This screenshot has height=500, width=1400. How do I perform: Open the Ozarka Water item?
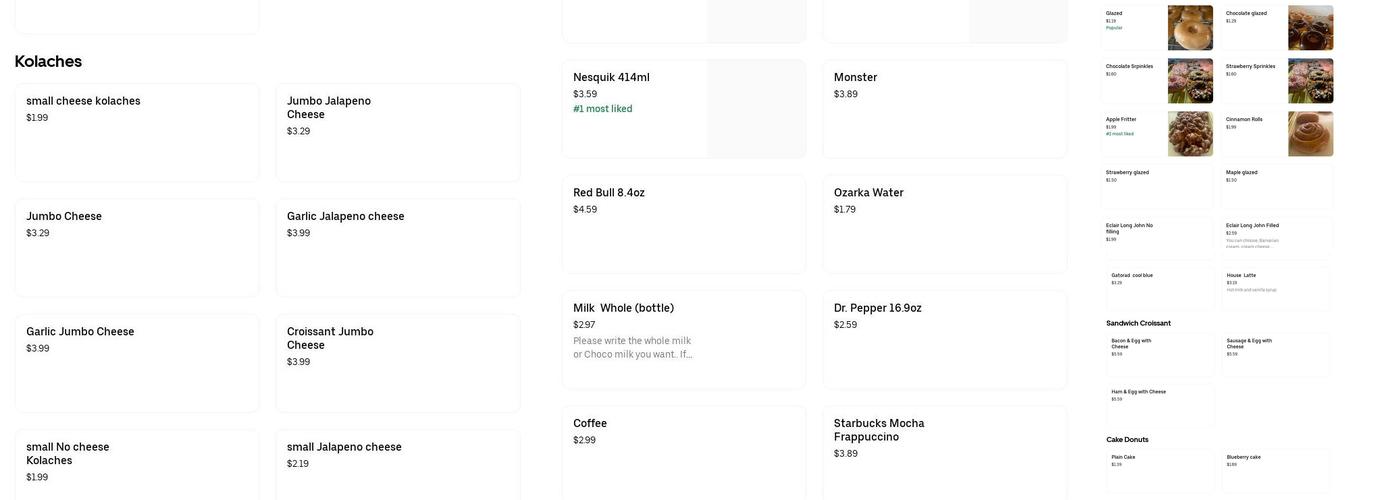coord(944,223)
